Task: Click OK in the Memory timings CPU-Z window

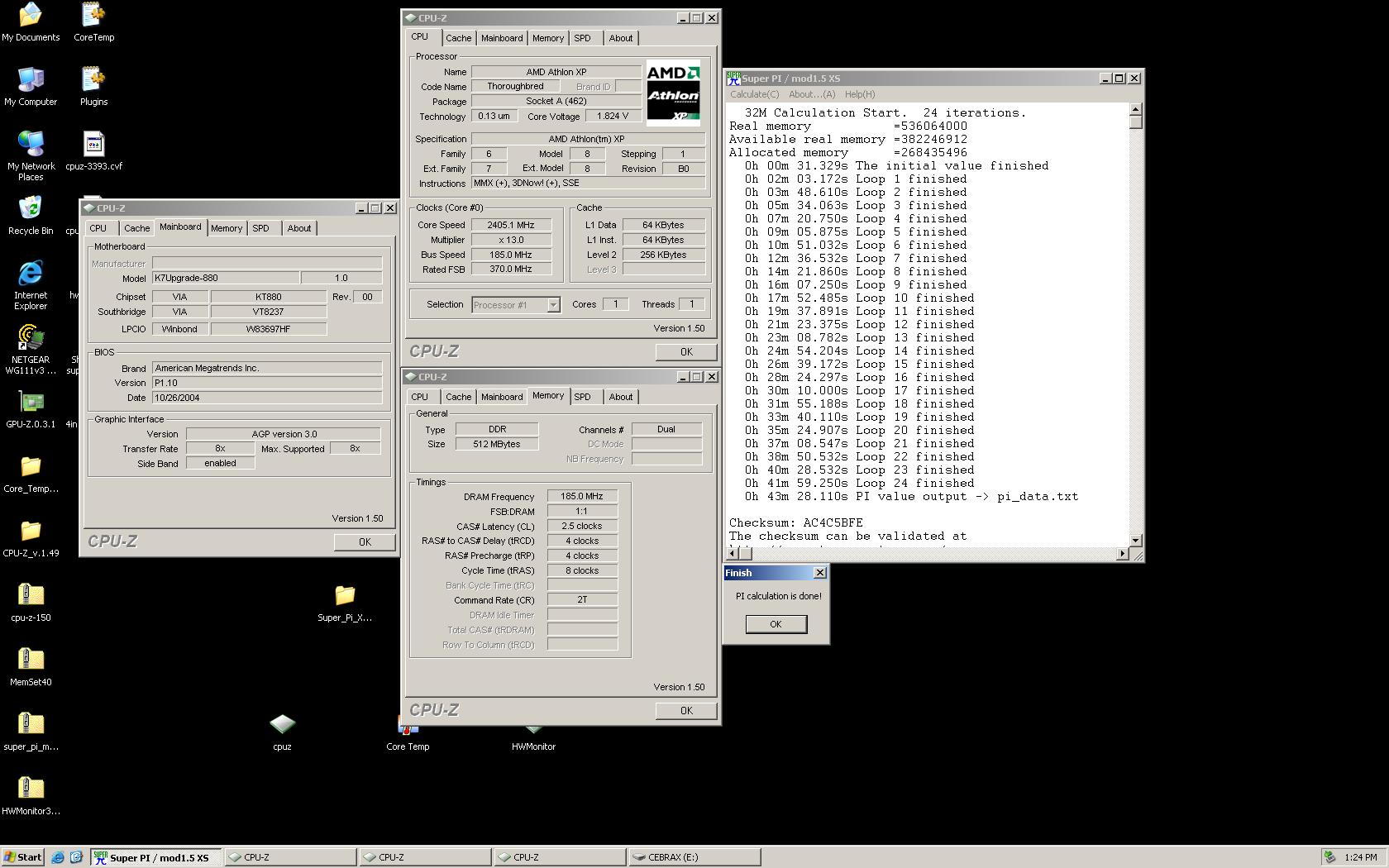Action: click(686, 710)
